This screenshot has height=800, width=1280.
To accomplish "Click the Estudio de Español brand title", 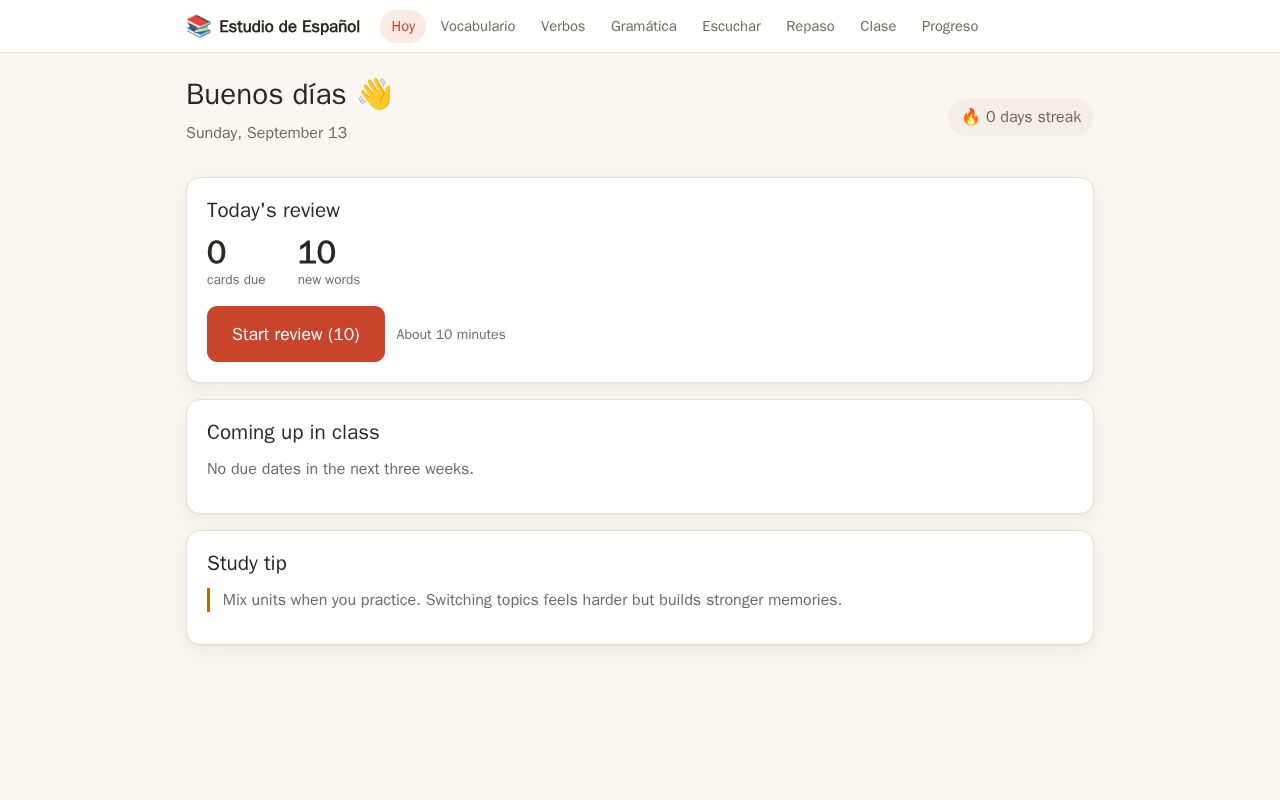I will tap(289, 26).
